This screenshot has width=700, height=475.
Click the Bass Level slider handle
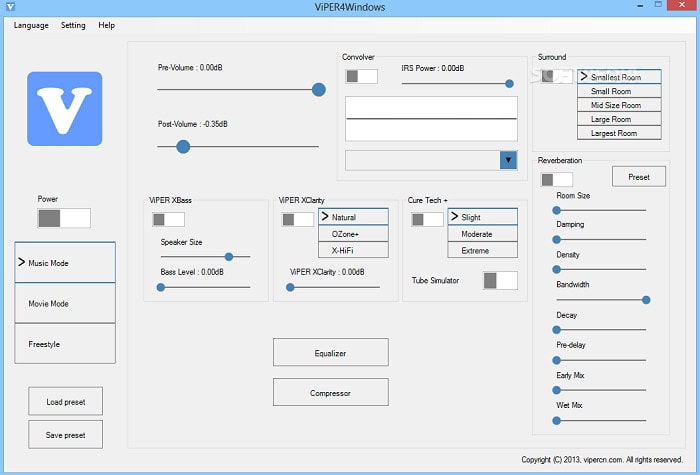tap(161, 288)
